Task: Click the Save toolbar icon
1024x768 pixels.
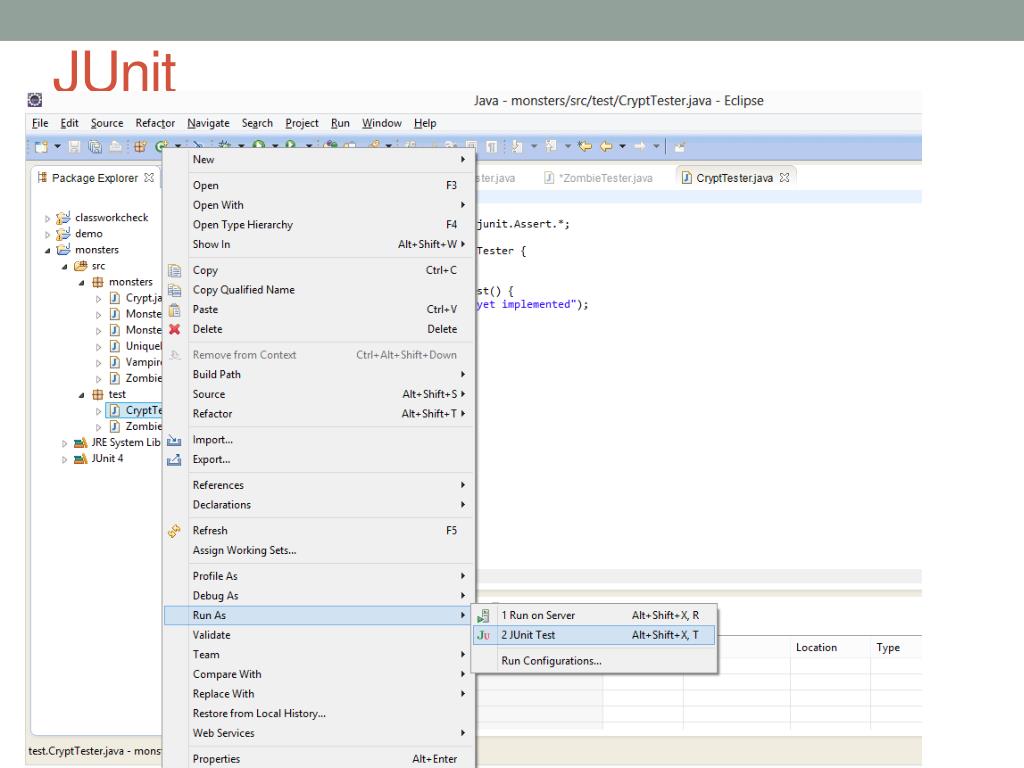Action: pos(74,147)
